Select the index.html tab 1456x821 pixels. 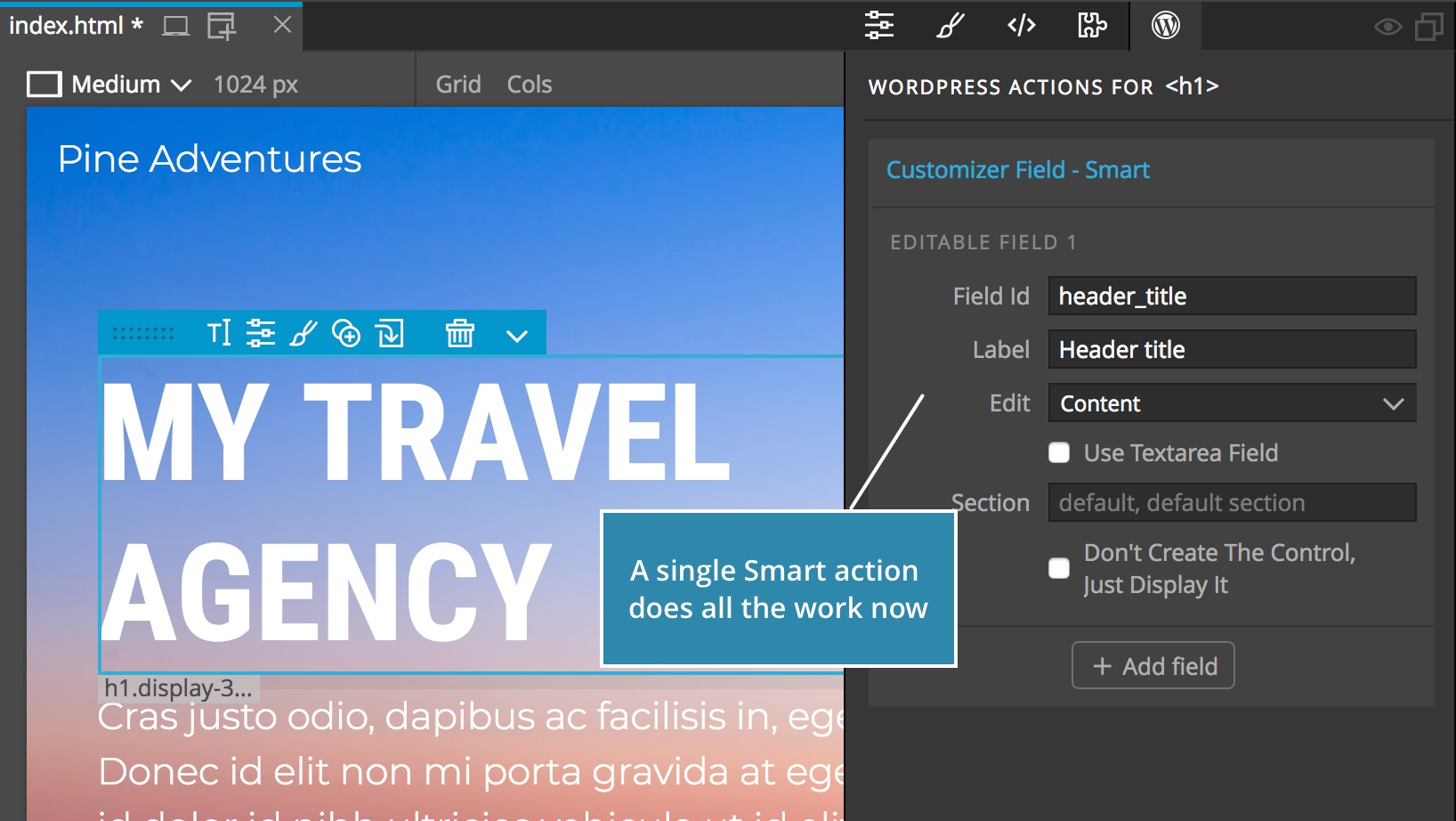tap(76, 26)
